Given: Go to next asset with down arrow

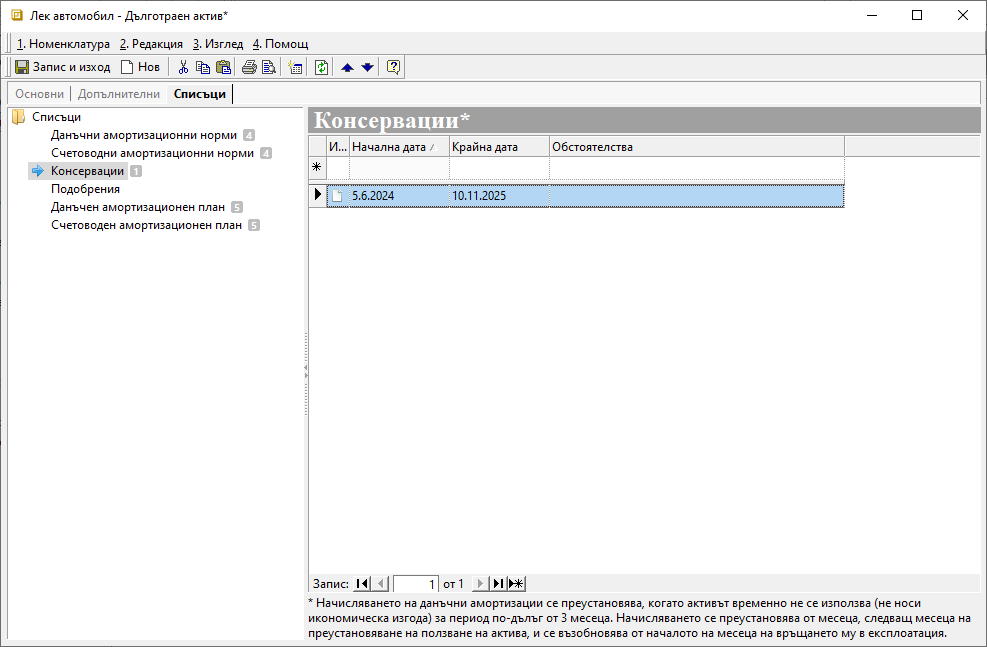Looking at the screenshot, I should pyautogui.click(x=367, y=67).
